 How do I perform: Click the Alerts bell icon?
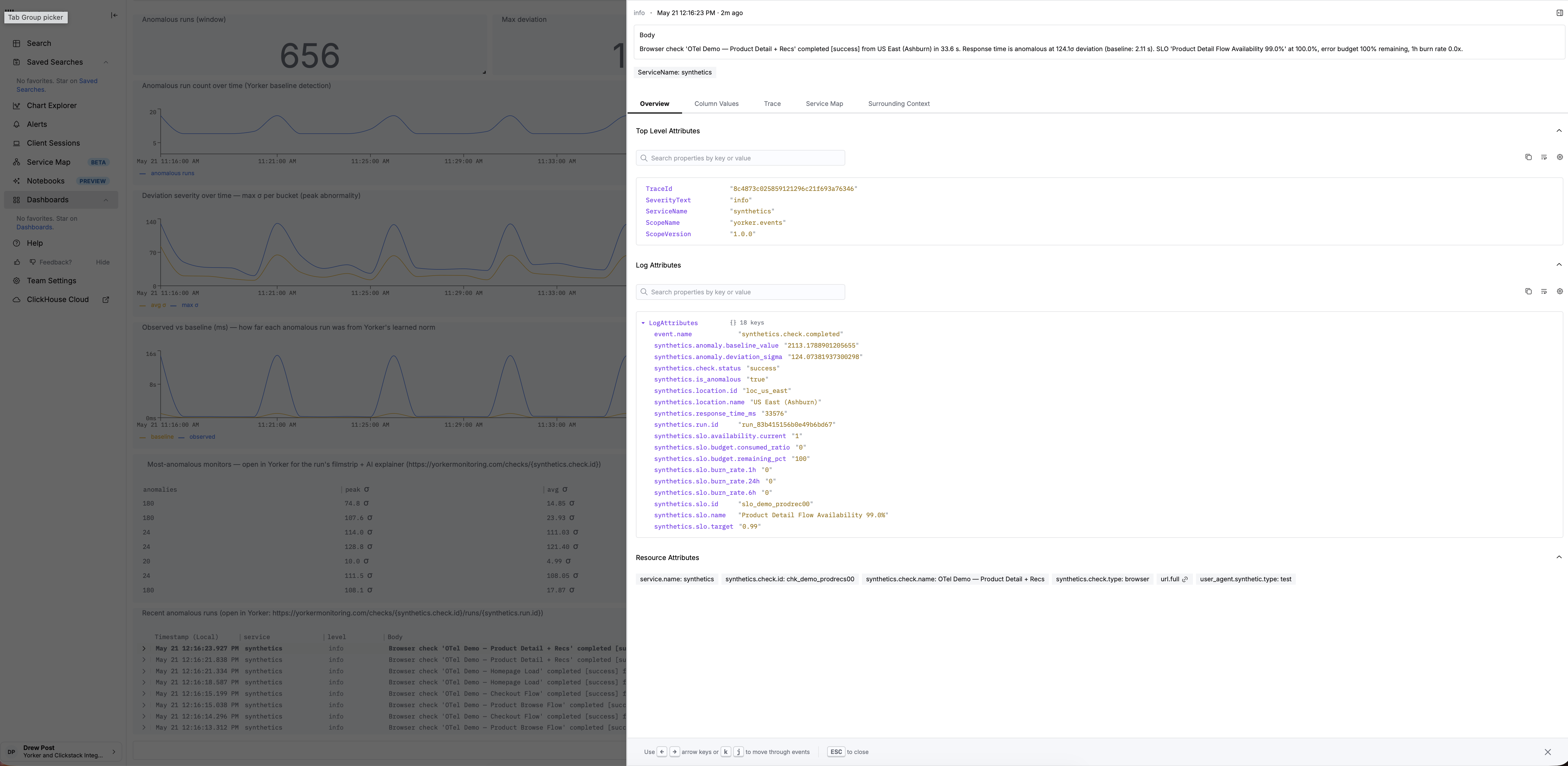(x=16, y=124)
